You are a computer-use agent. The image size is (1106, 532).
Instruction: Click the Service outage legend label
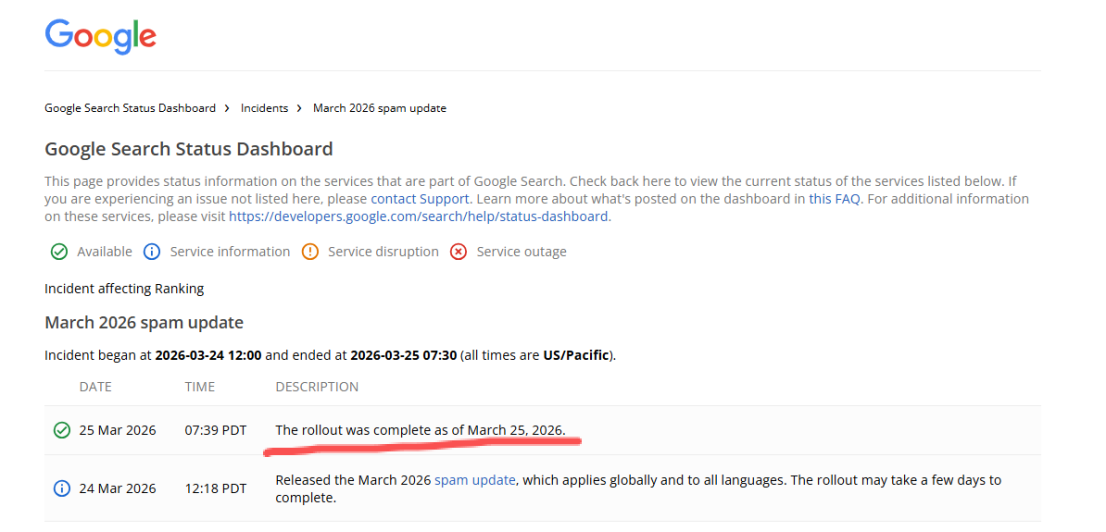(521, 252)
